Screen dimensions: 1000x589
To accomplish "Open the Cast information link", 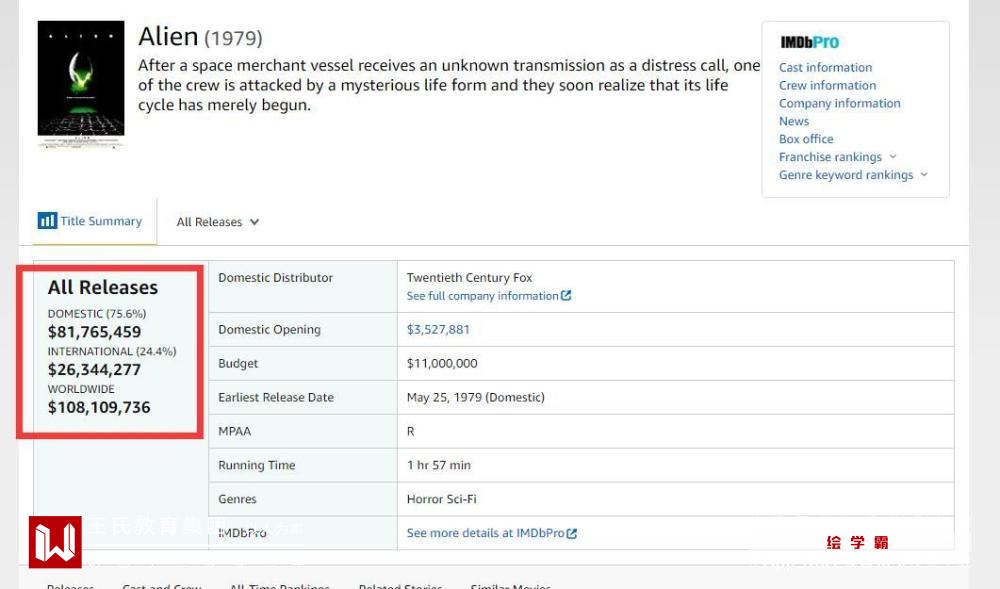I will (825, 67).
